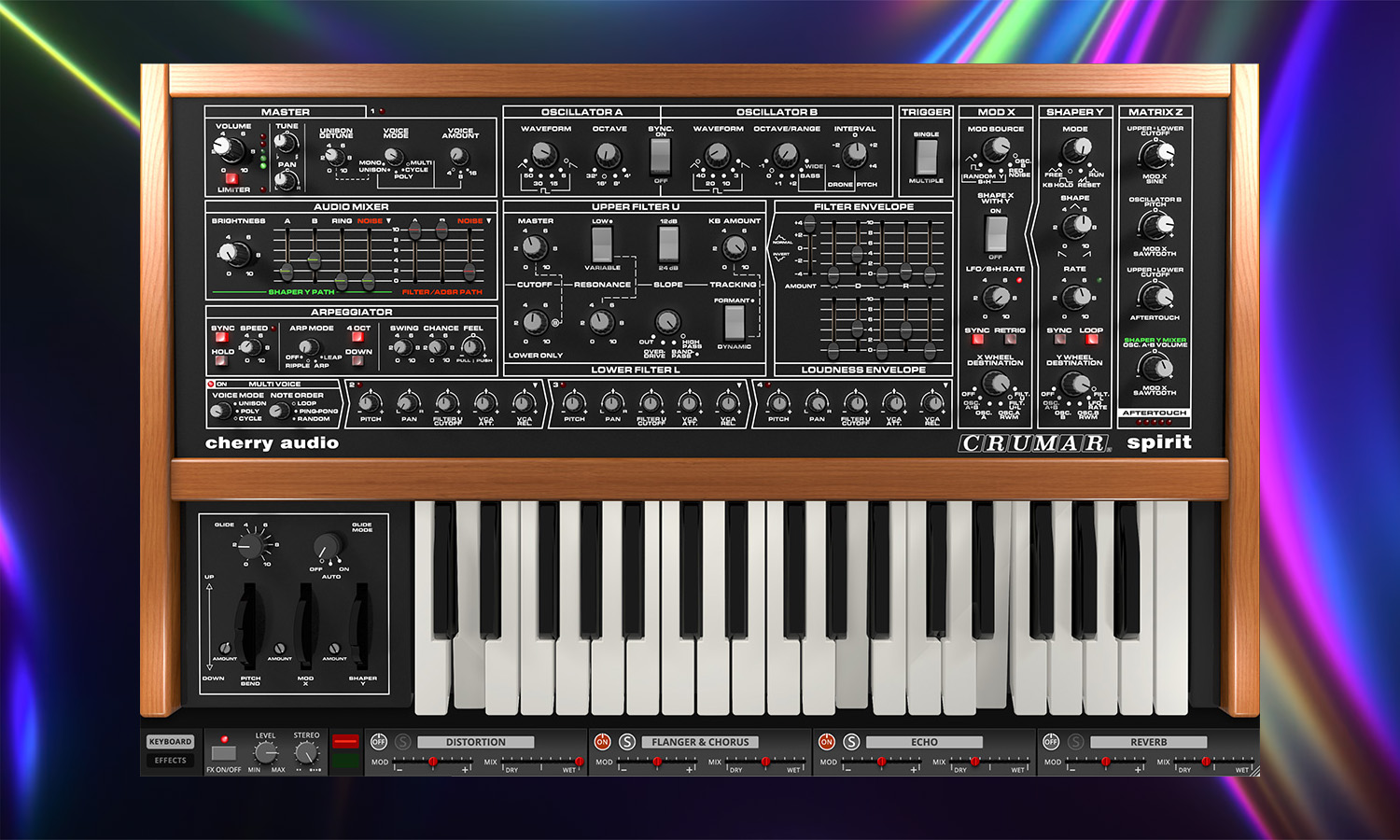Toggle the Distortion effect power button
This screenshot has width=1400, height=840.
coord(379,742)
